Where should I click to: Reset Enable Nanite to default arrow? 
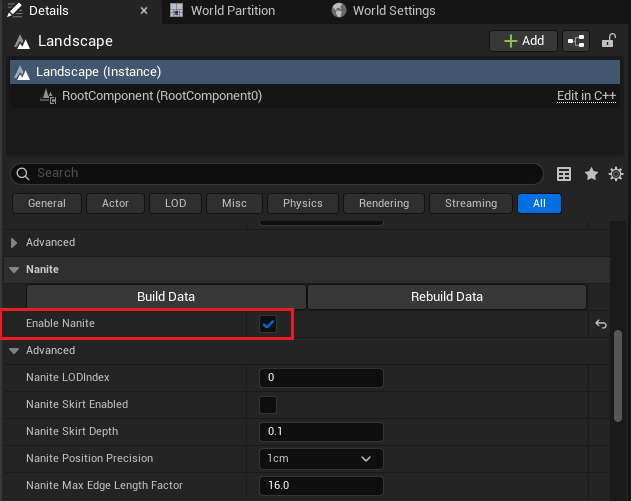click(601, 324)
